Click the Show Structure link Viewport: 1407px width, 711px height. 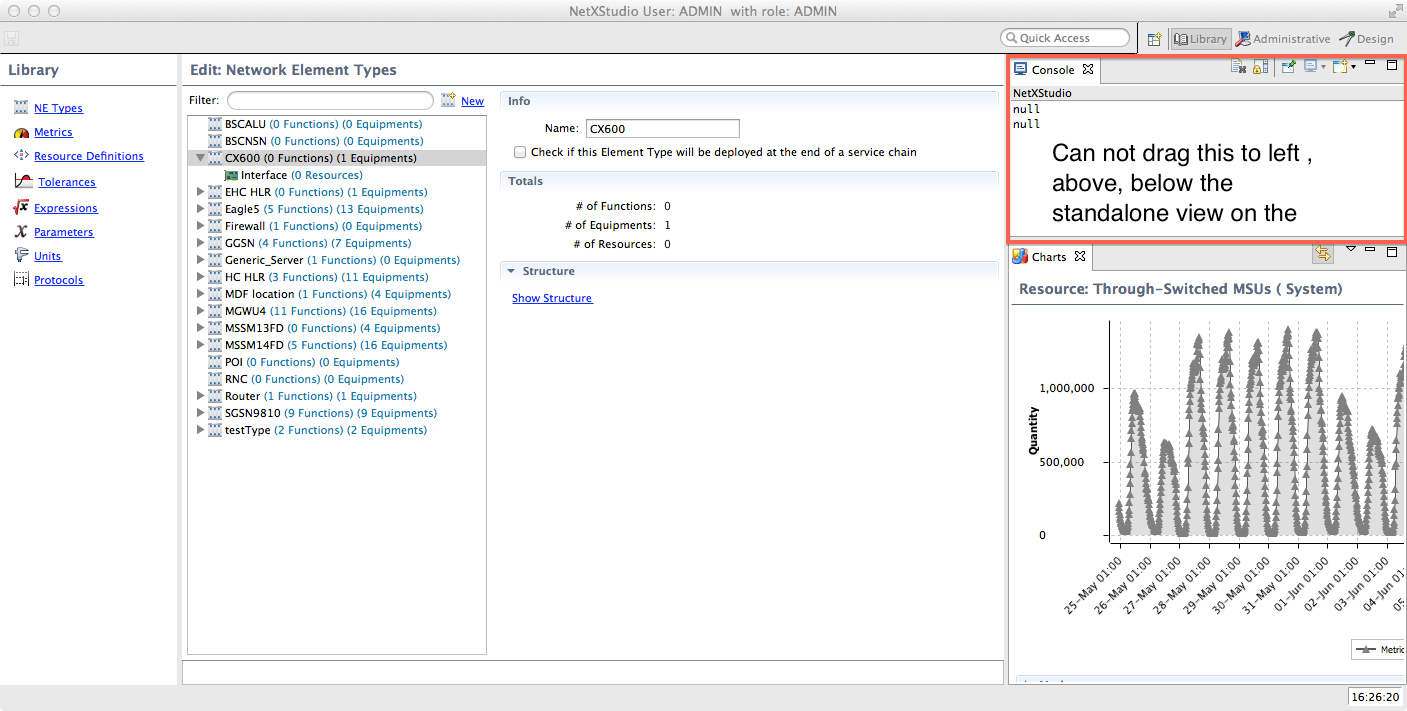[x=552, y=298]
